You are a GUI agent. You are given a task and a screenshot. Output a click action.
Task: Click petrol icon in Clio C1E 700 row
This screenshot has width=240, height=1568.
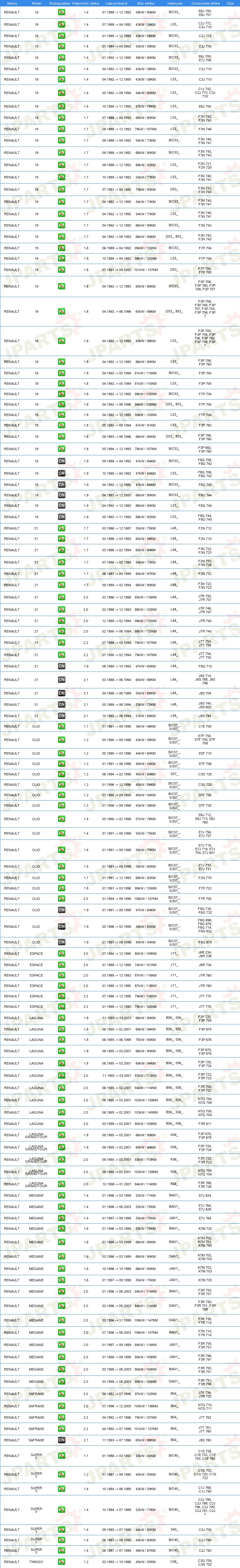(61, 726)
